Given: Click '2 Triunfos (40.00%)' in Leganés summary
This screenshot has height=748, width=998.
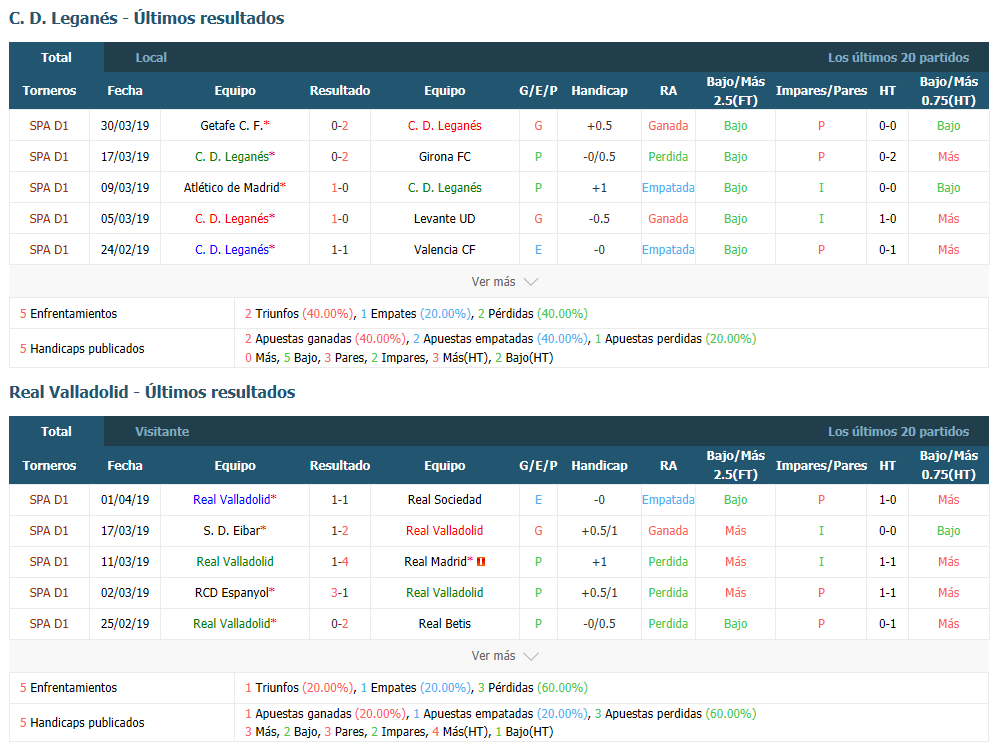Looking at the screenshot, I should 299,314.
